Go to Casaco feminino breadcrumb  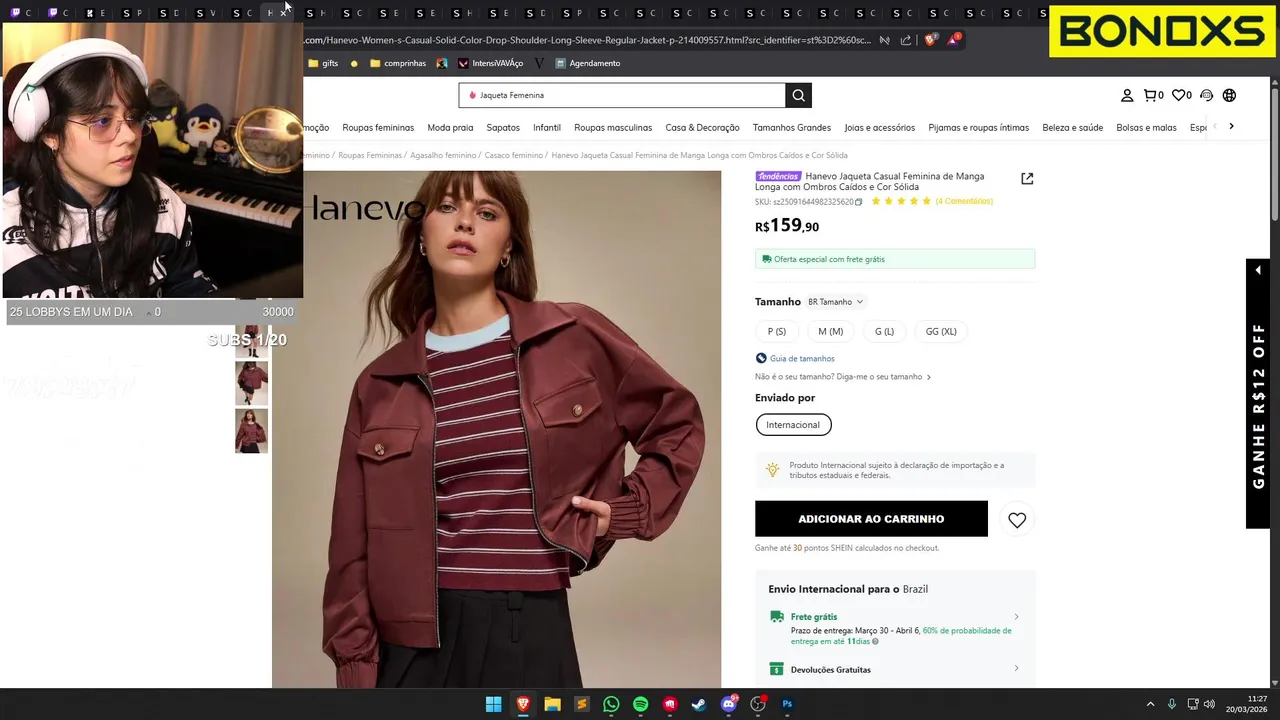[x=513, y=155]
